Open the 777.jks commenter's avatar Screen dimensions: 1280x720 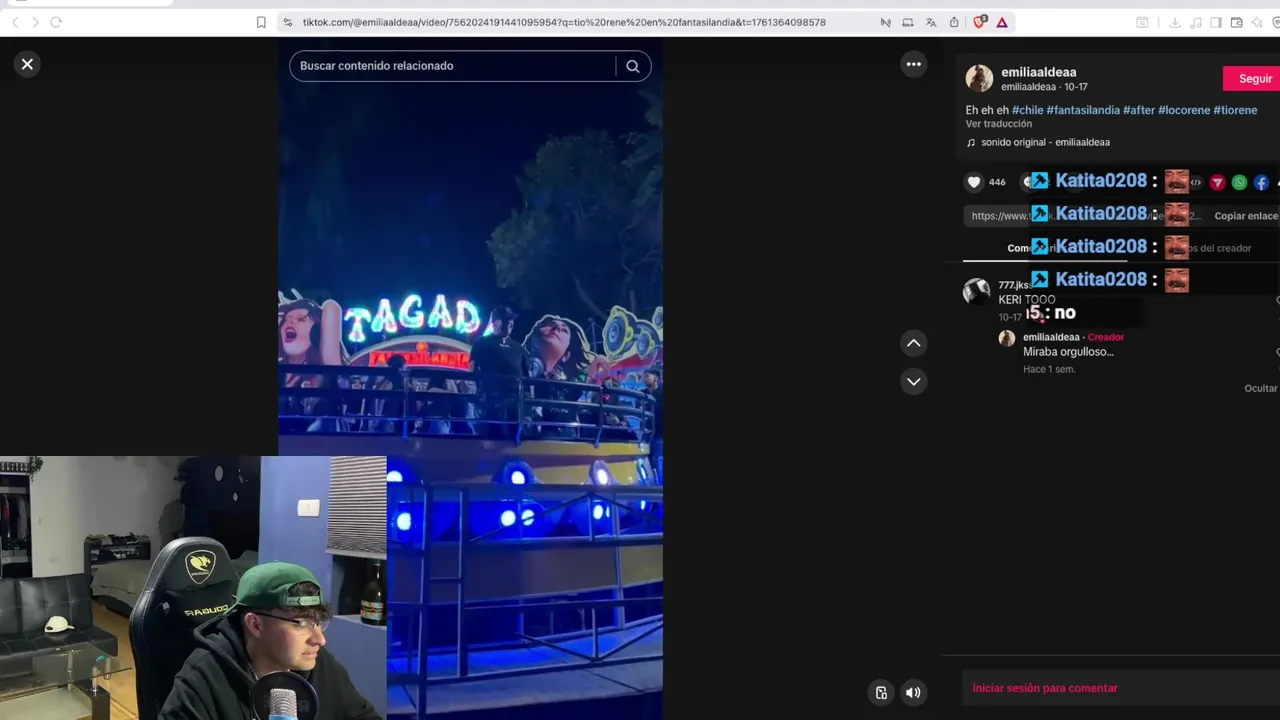[976, 291]
